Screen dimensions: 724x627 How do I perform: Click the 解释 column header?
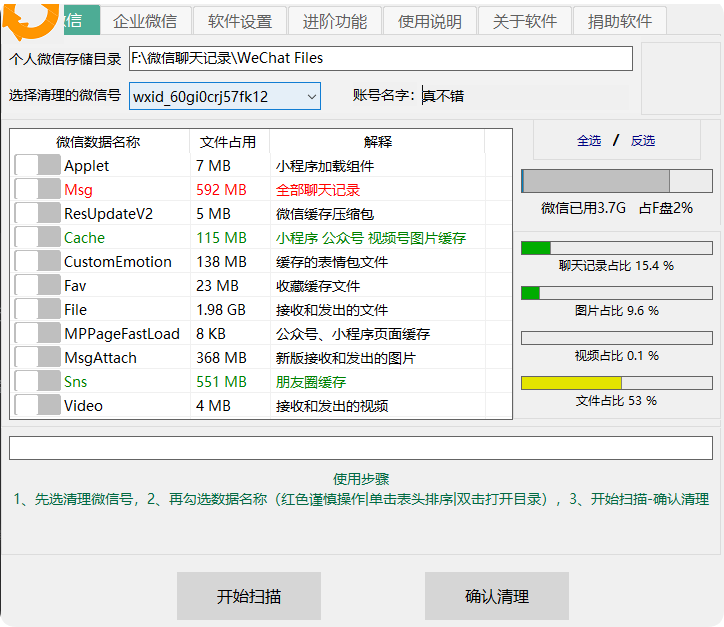378,141
